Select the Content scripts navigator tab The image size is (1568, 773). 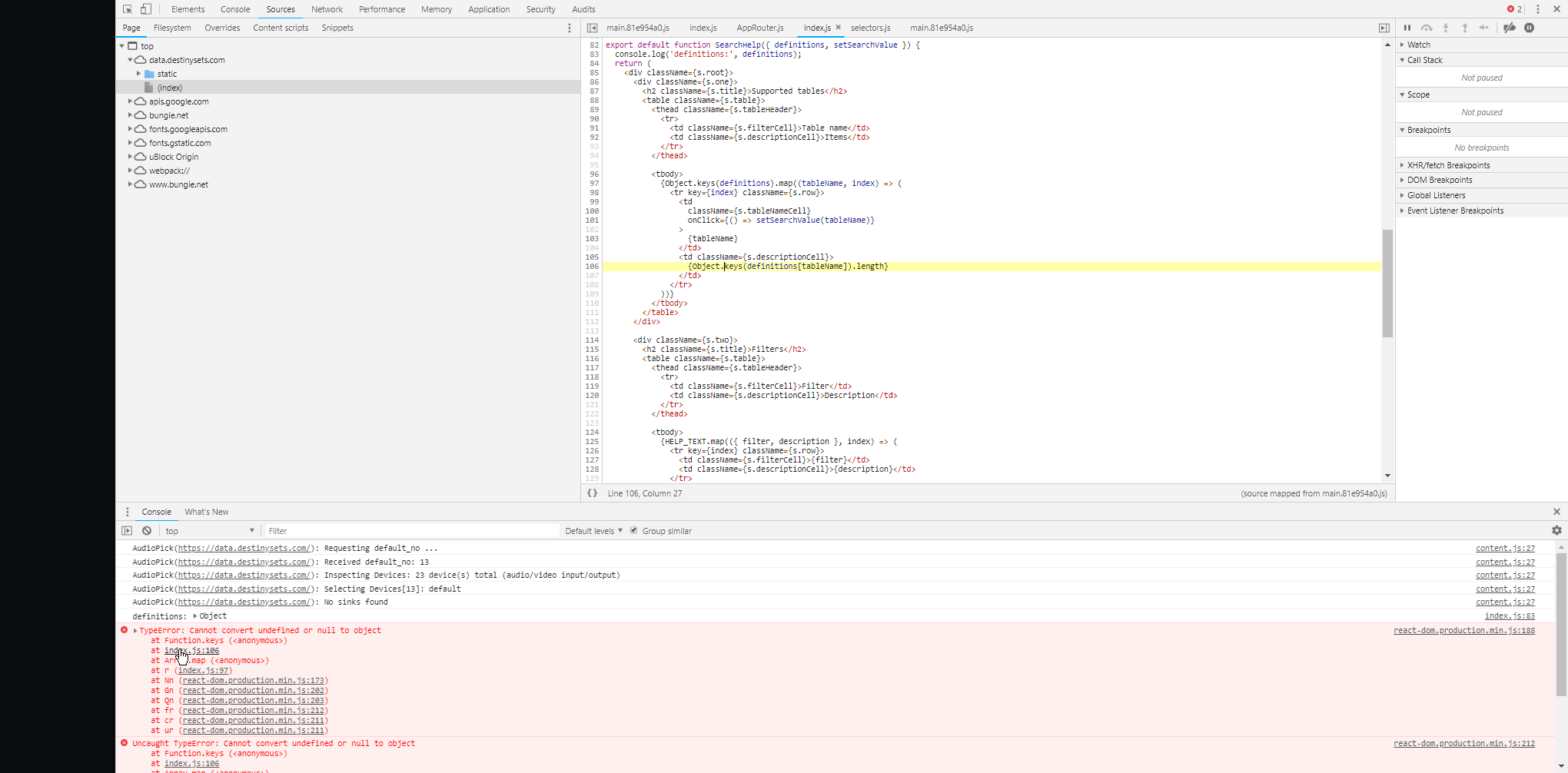point(281,28)
